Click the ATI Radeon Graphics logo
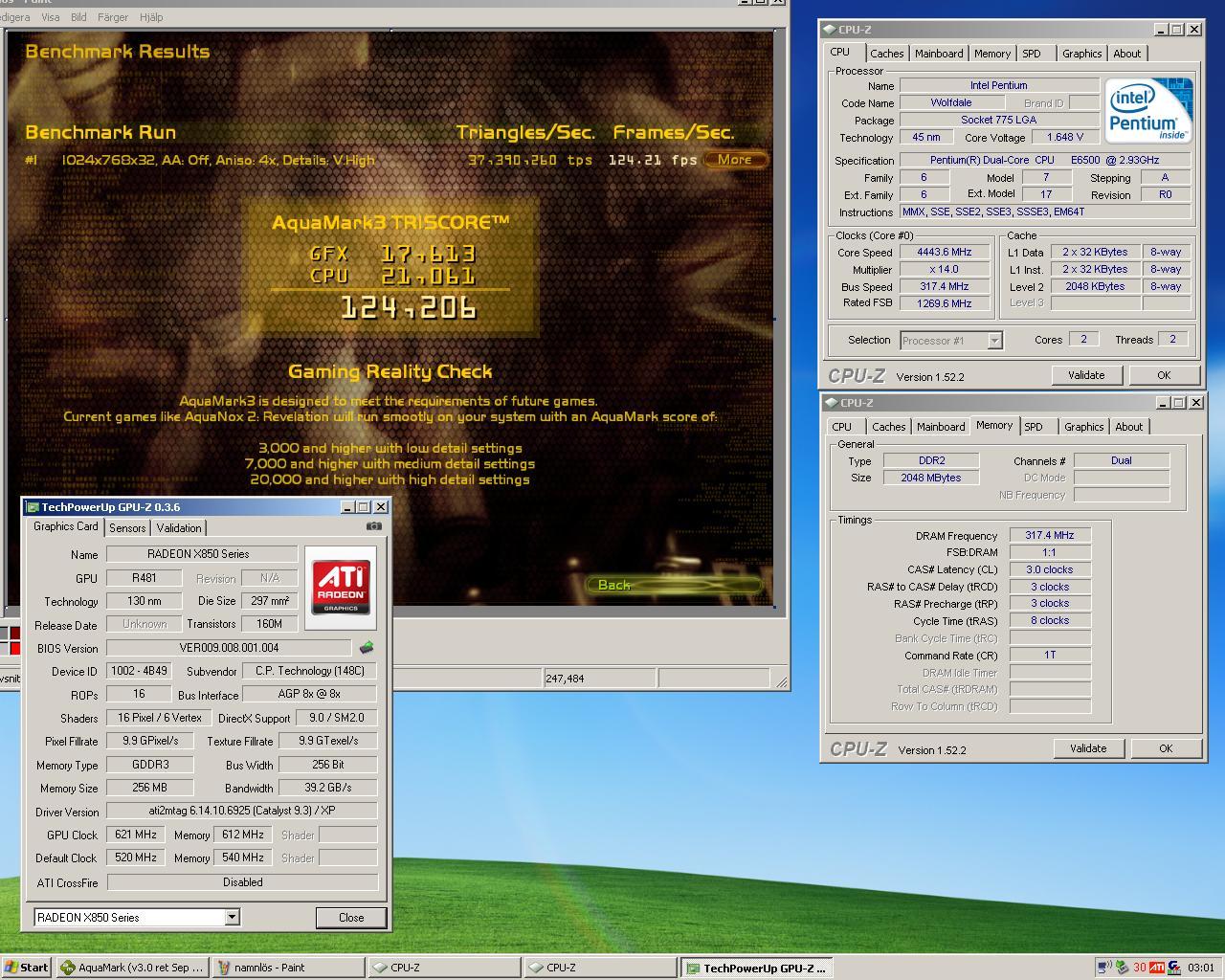The image size is (1225, 980). [x=341, y=588]
